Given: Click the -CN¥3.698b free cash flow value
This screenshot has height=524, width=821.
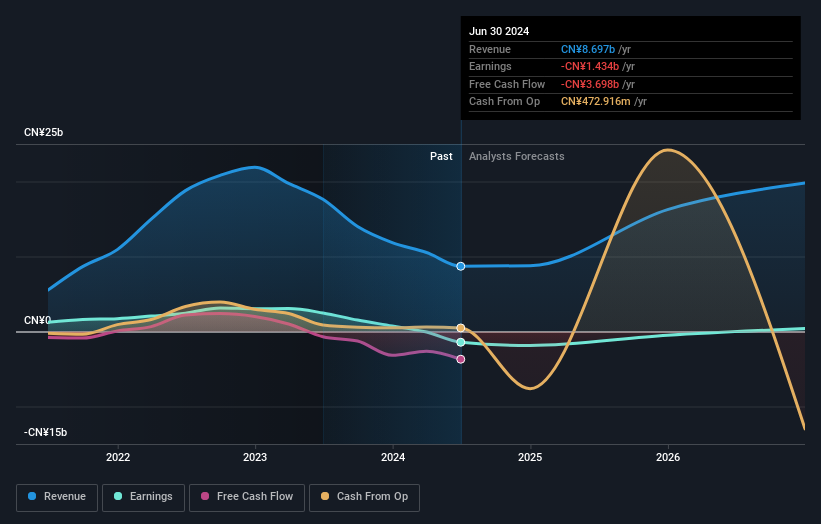Looking at the screenshot, I should click(x=590, y=84).
